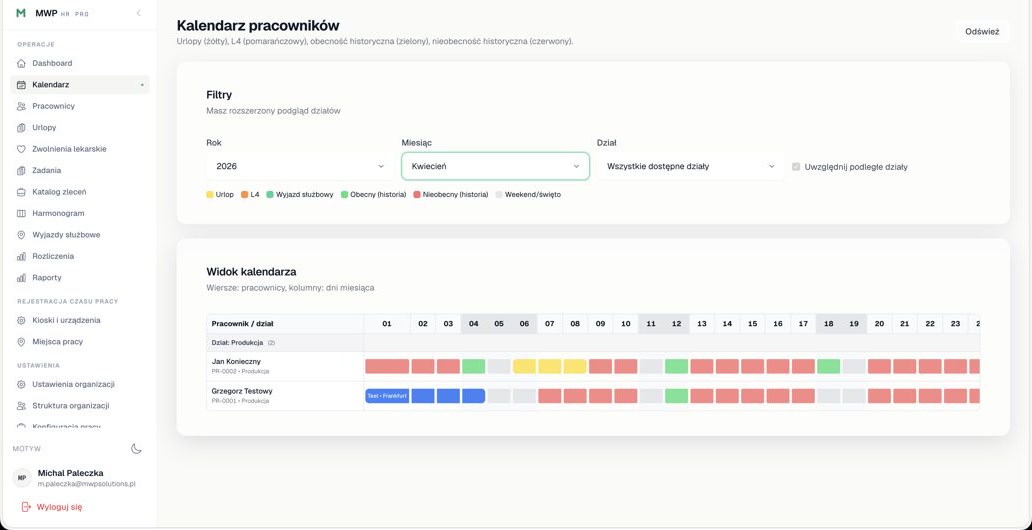This screenshot has height=530, width=1032.
Task: Click the Ustawienia organizacji gear icon
Action: (x=21, y=384)
